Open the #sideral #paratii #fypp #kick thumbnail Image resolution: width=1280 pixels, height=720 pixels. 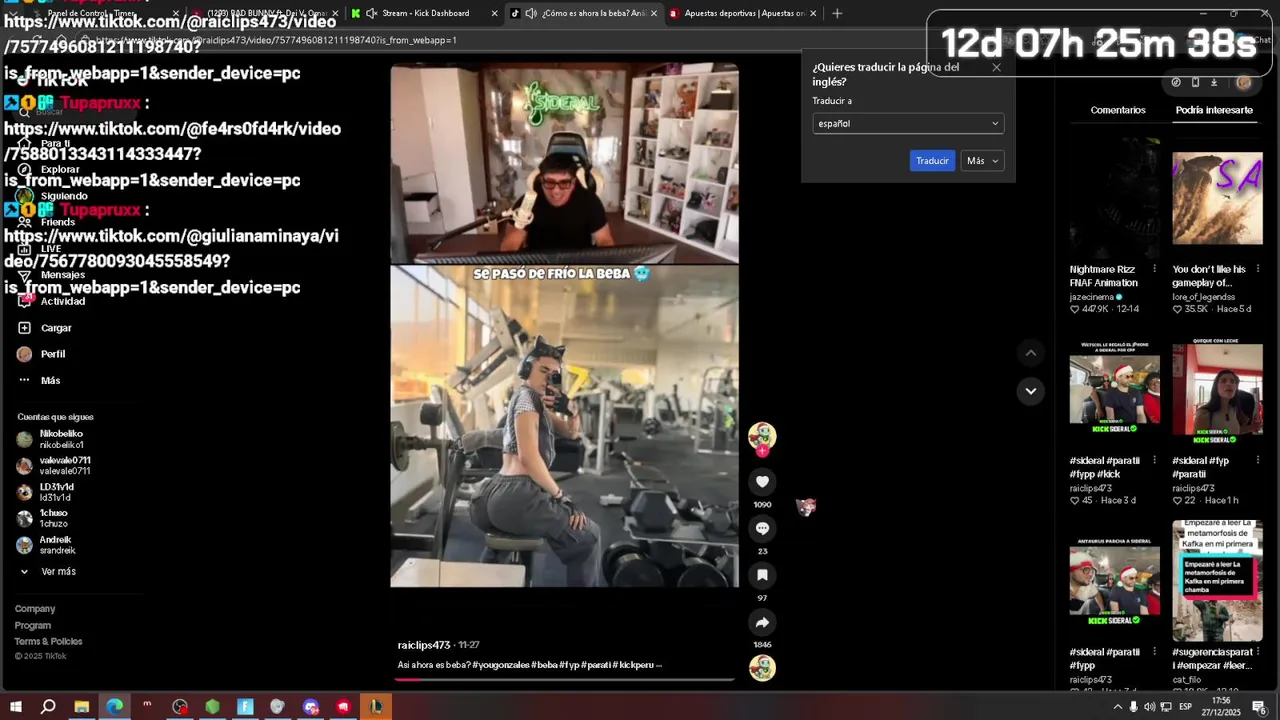coord(1114,390)
